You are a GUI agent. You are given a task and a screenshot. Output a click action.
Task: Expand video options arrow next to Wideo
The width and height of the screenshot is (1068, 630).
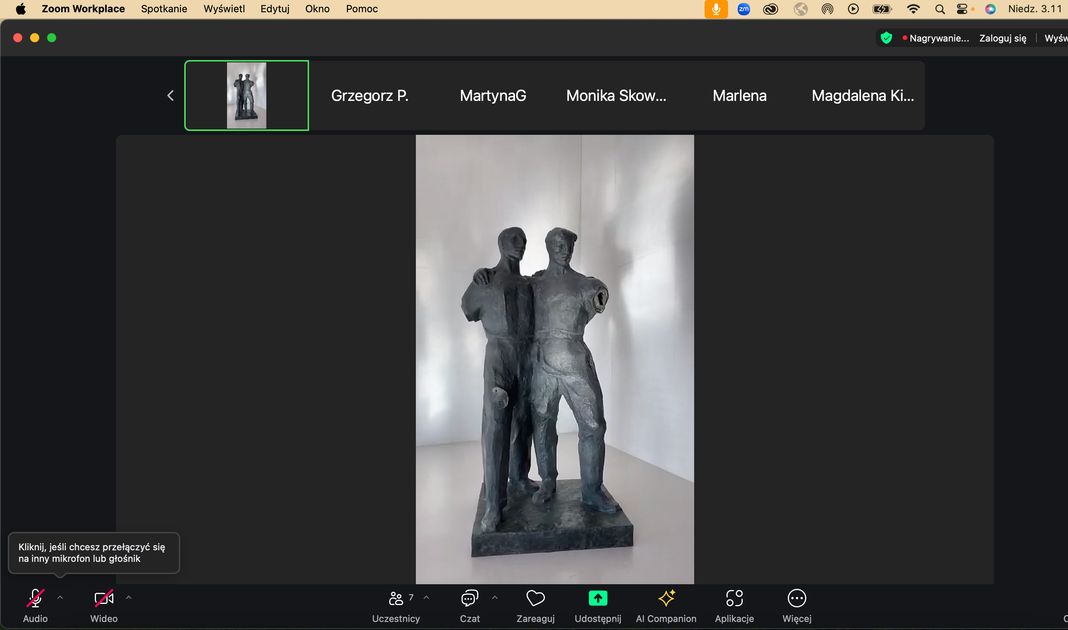[128, 597]
